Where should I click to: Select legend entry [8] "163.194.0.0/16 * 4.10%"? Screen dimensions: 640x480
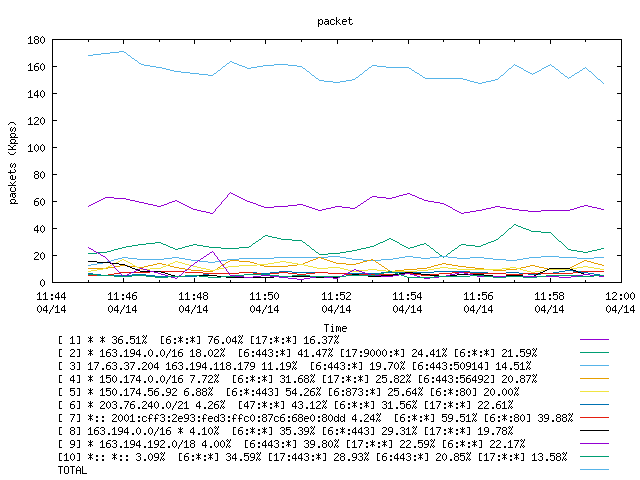tap(286, 431)
